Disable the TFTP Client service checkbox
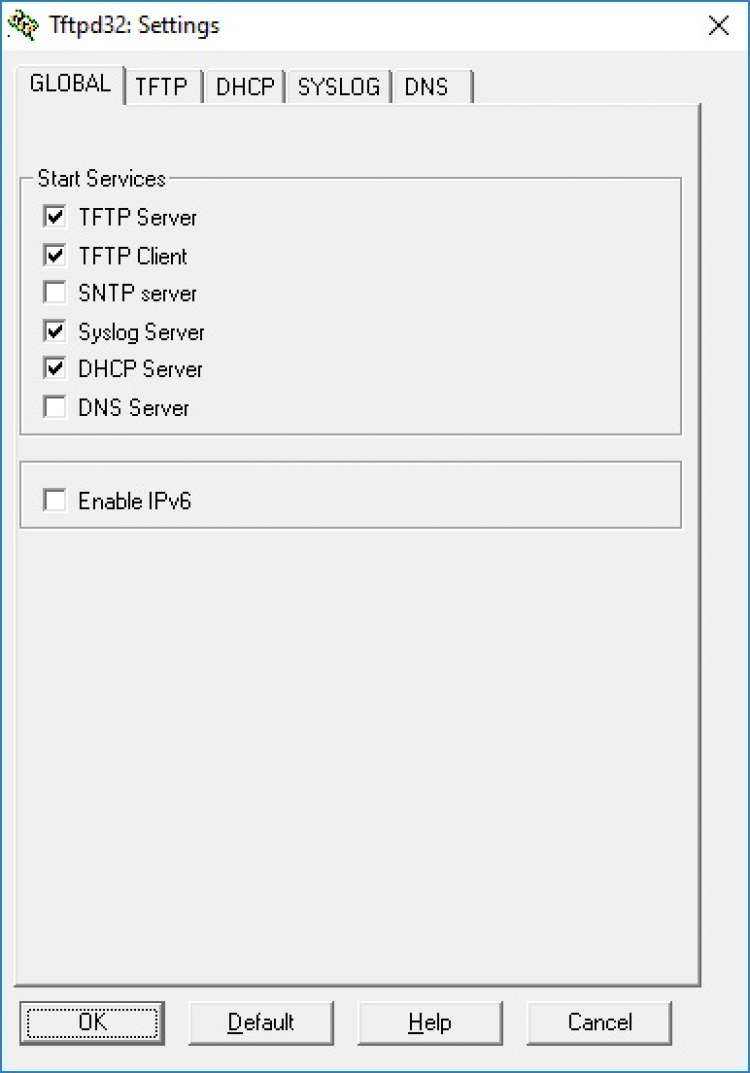This screenshot has width=750, height=1073. [x=54, y=255]
